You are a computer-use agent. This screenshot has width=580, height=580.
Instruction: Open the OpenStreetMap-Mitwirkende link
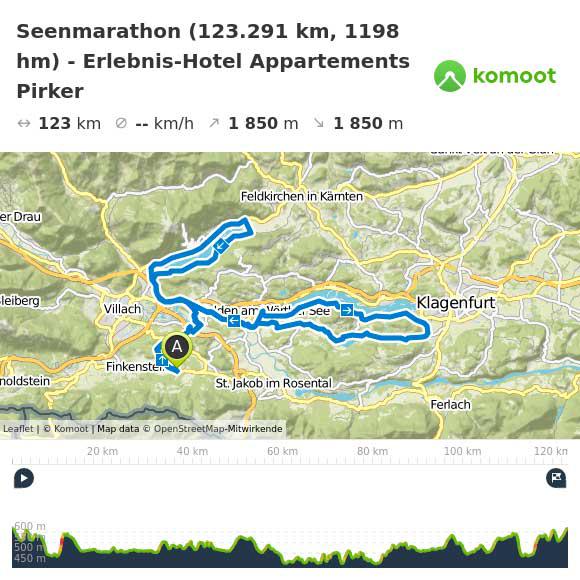point(218,429)
